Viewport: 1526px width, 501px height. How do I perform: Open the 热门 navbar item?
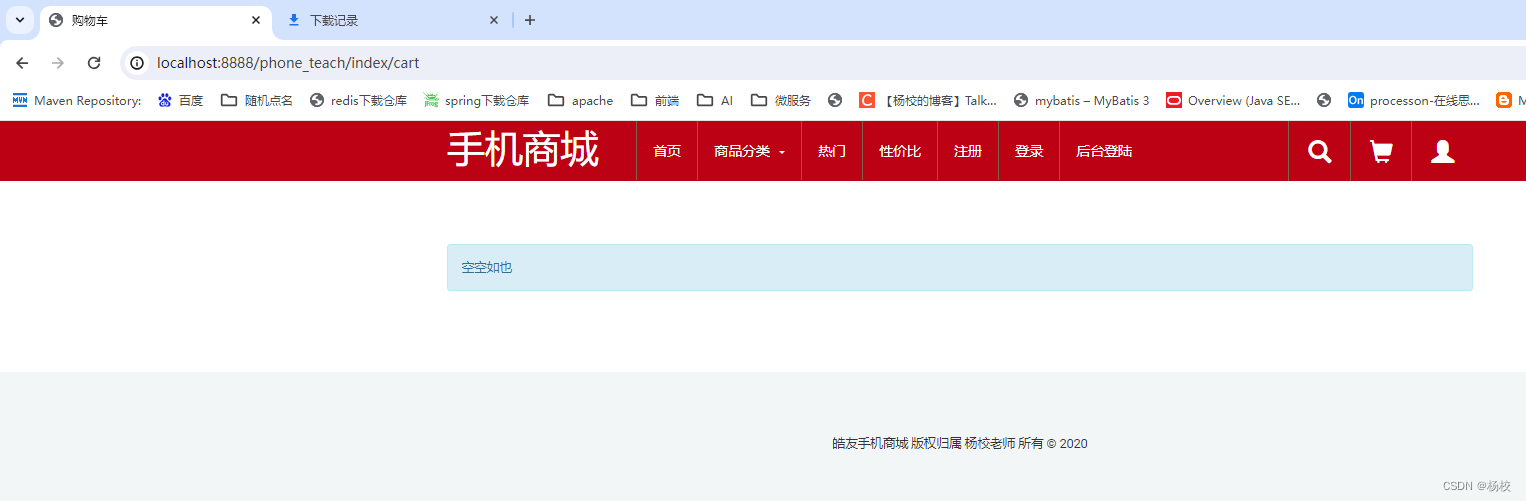point(832,152)
